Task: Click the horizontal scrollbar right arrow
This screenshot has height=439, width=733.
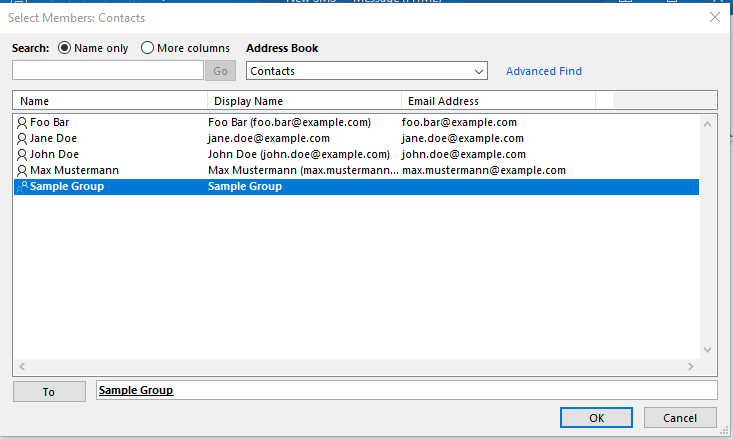Action: [x=690, y=367]
